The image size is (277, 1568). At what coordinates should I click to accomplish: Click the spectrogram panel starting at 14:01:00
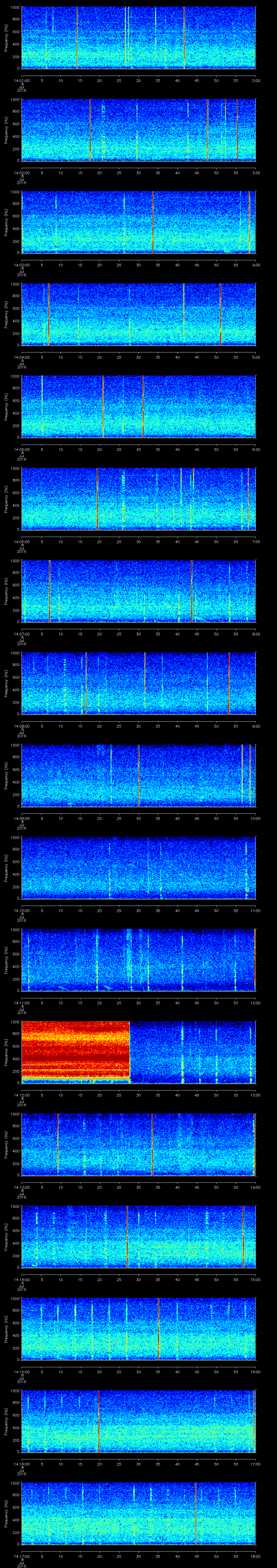pos(138,38)
